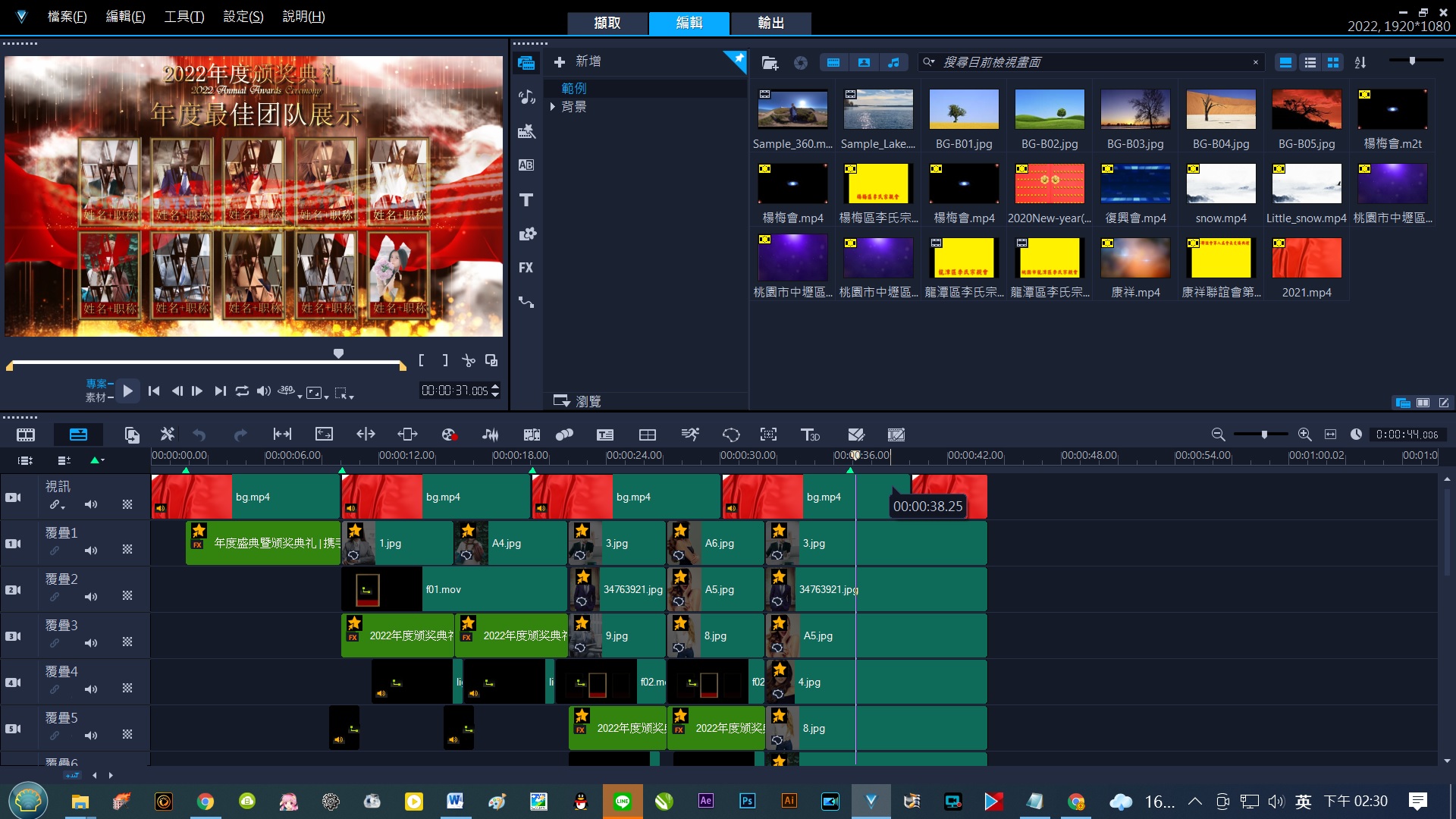Viewport: 1456px width, 819px height.
Task: Open the Transition (AB) library panel
Action: tap(526, 165)
